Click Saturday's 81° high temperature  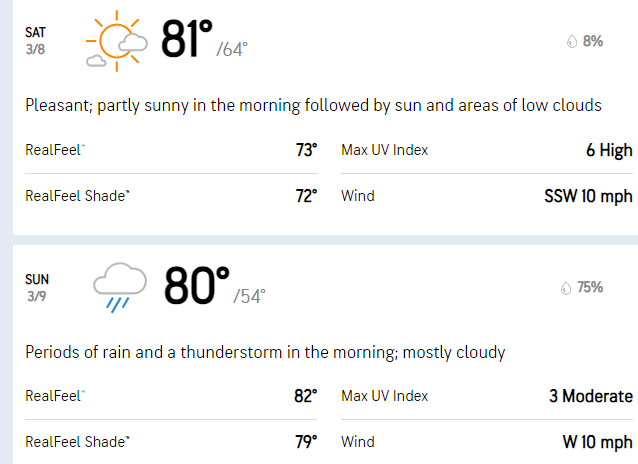(187, 39)
